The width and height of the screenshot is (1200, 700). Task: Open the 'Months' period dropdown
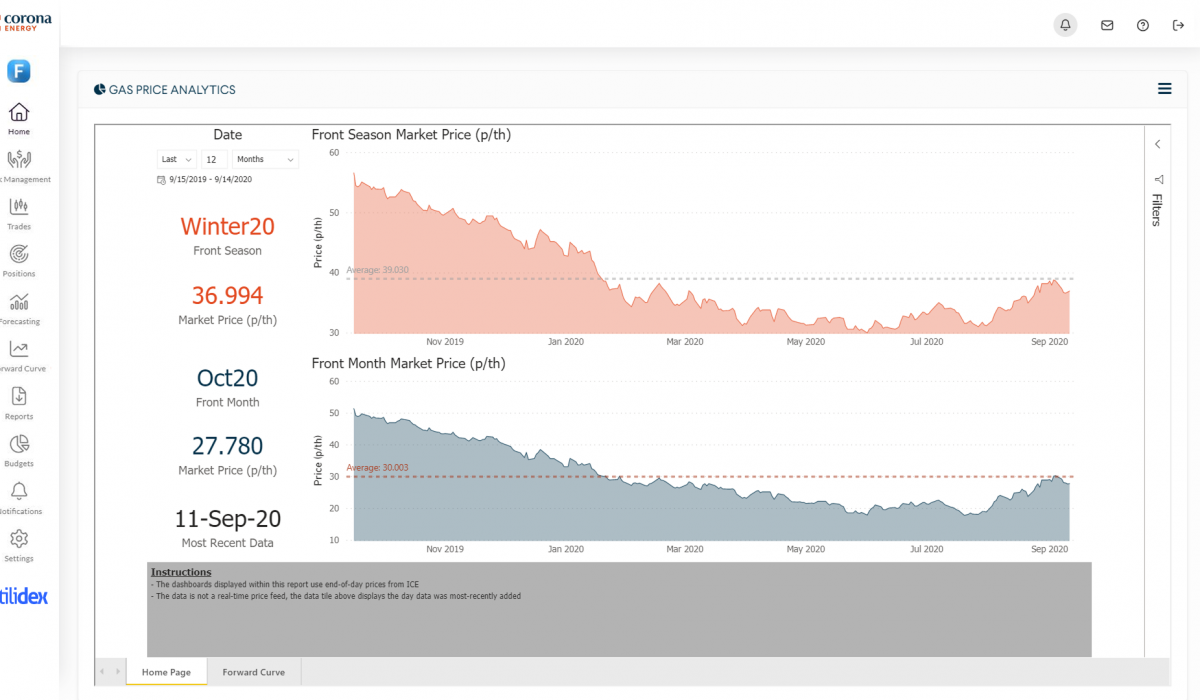click(x=265, y=159)
